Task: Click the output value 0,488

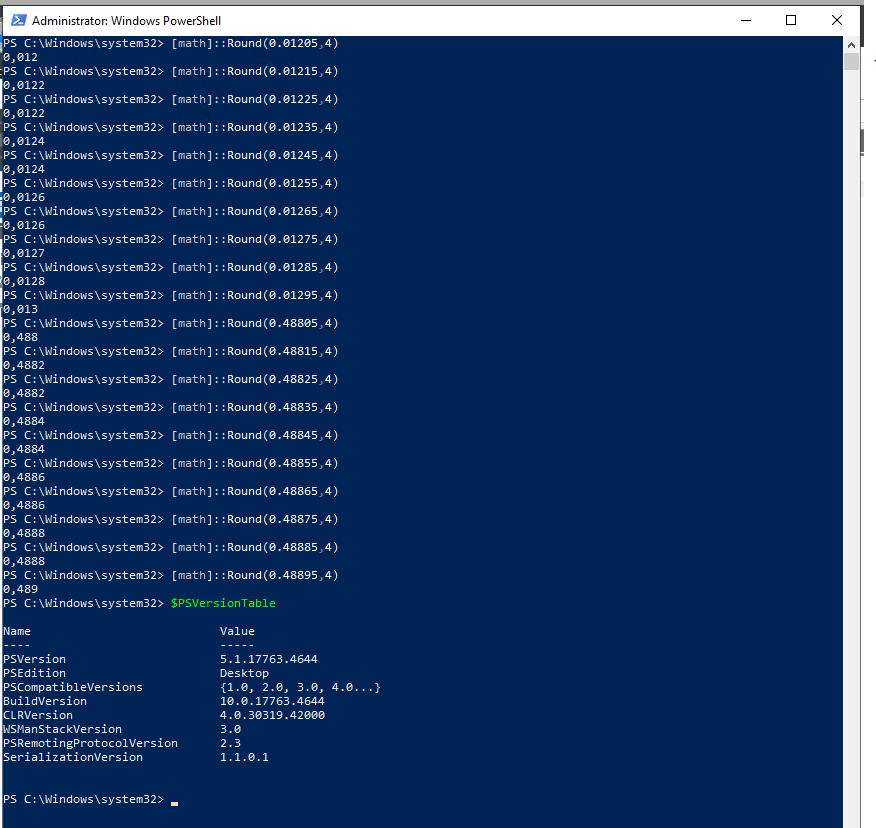Action: (21, 337)
